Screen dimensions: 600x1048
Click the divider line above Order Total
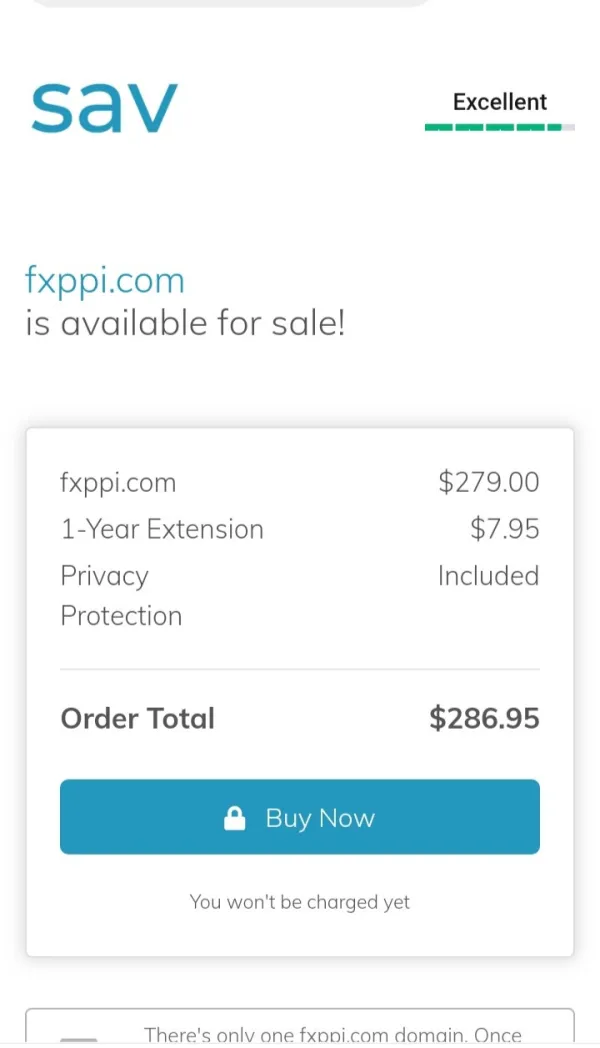(300, 669)
